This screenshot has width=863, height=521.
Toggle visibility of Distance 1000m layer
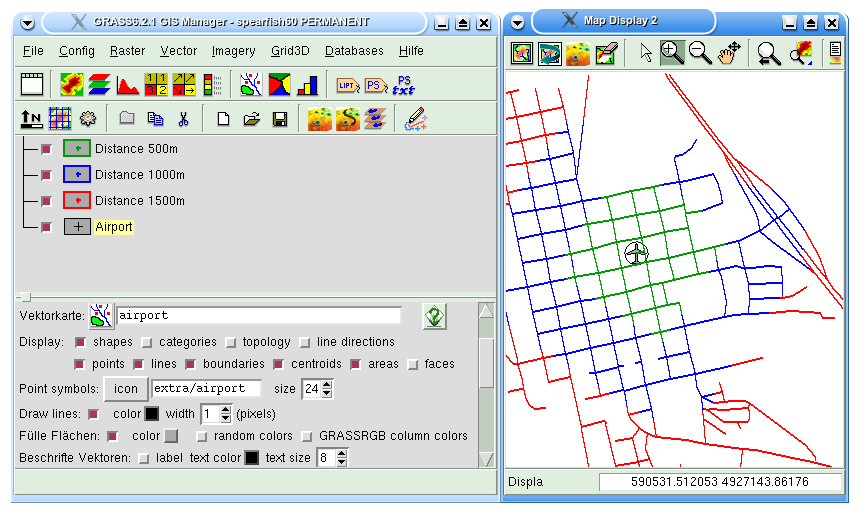tap(46, 175)
